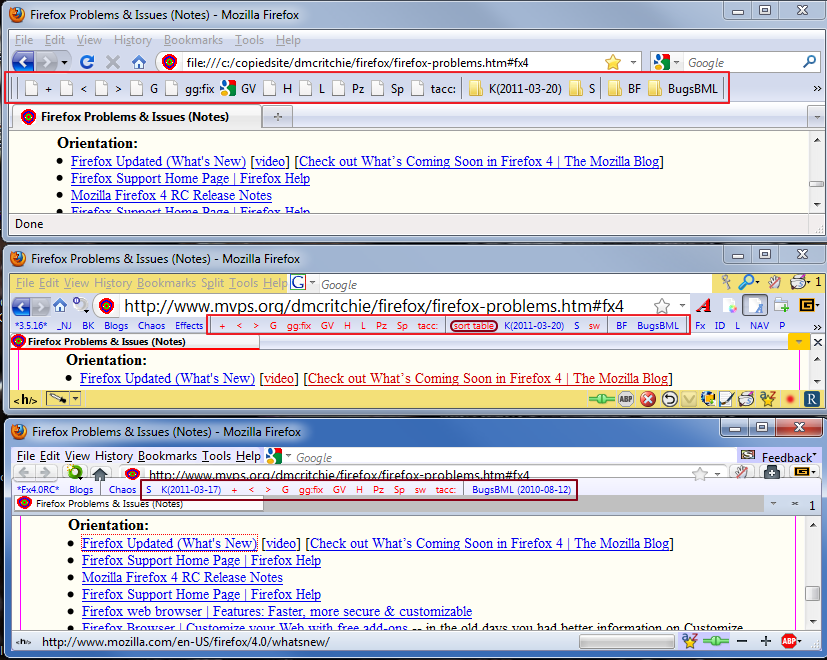This screenshot has width=827, height=660.
Task: Click red A icon in middle window toolbar
Action: click(704, 305)
